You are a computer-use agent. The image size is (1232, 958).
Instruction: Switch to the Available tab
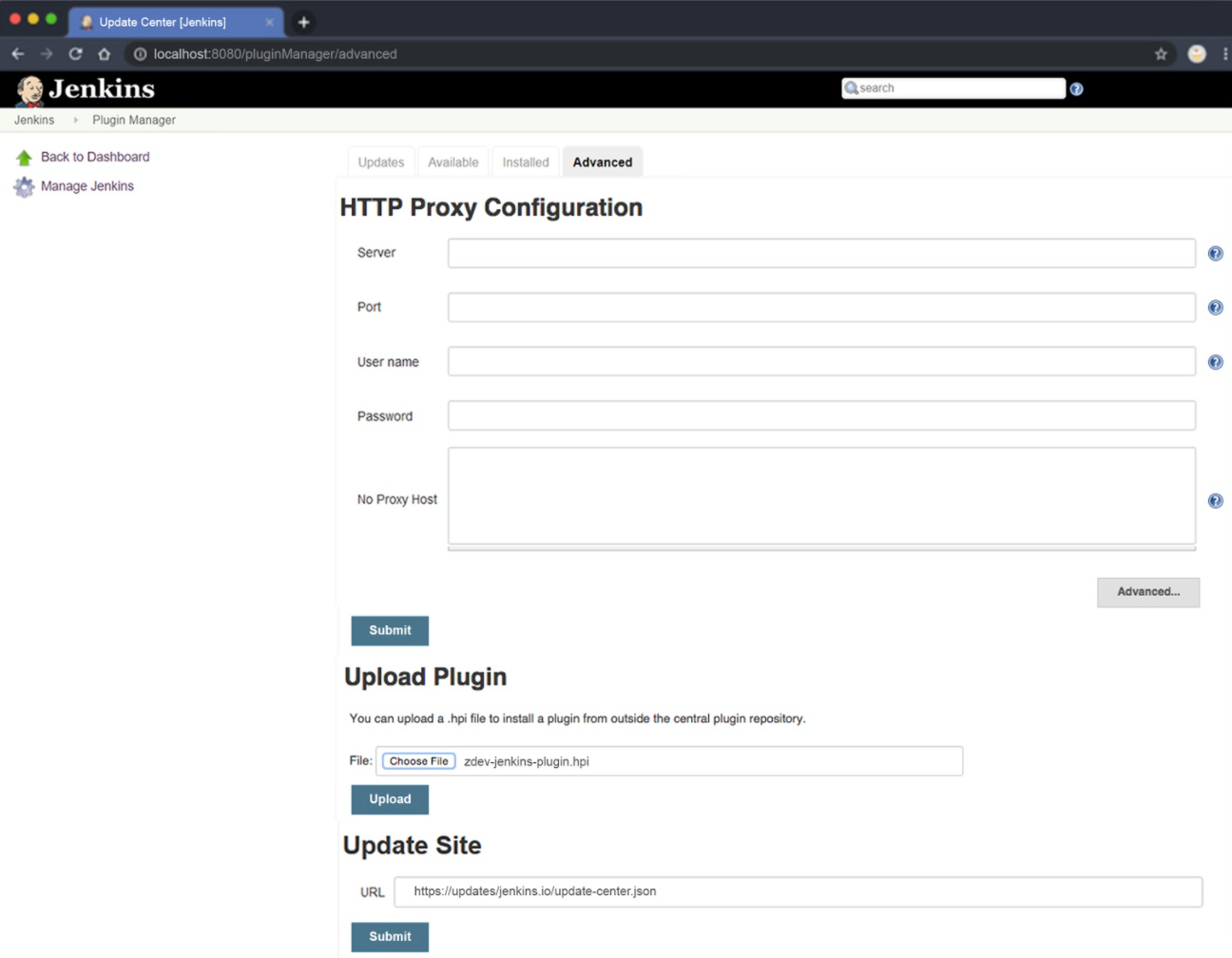(x=453, y=163)
